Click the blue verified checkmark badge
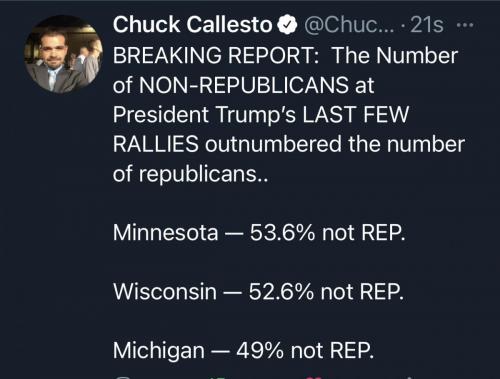This screenshot has width=500, height=379. click(287, 25)
